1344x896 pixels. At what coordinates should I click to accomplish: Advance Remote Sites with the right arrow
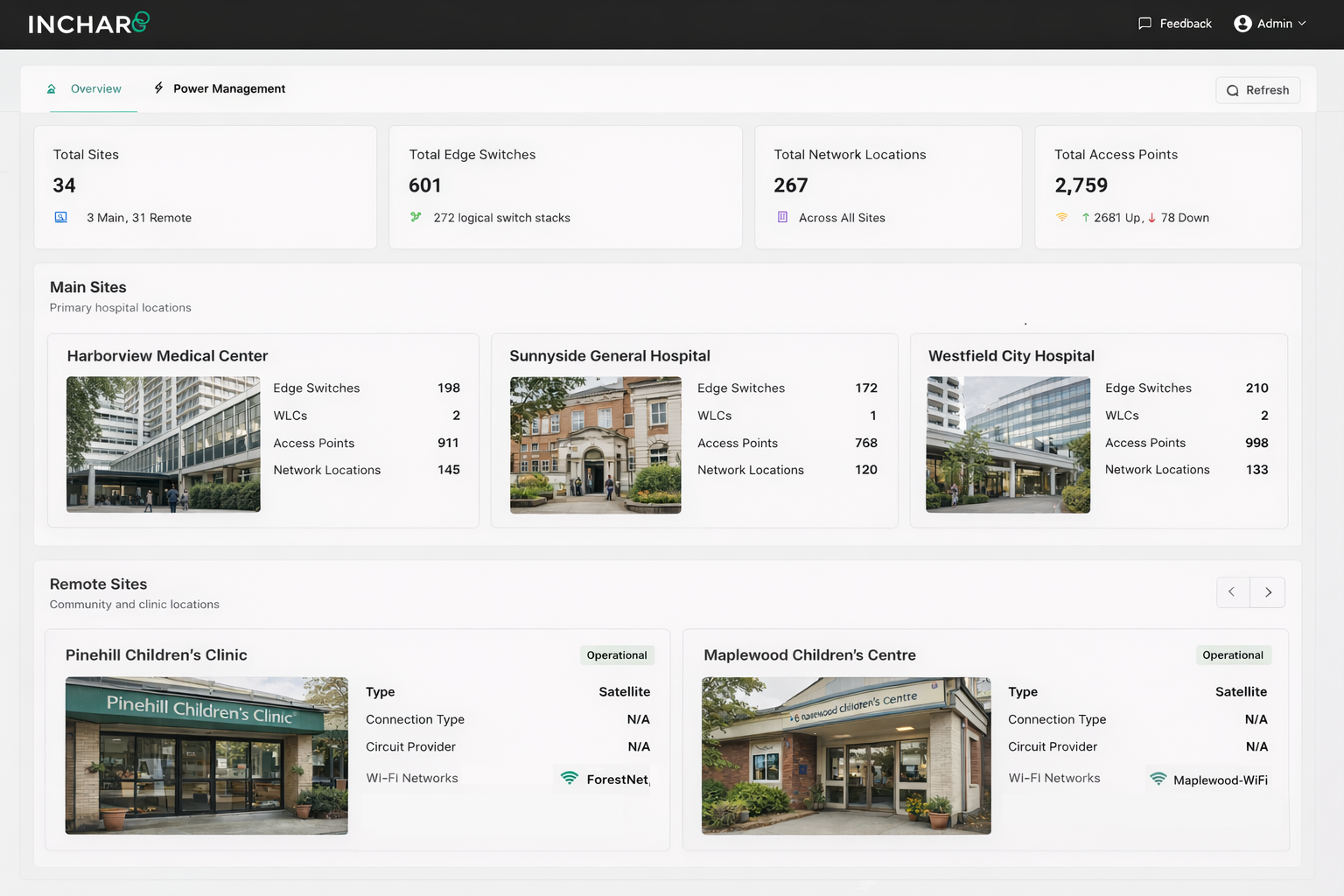[1268, 591]
